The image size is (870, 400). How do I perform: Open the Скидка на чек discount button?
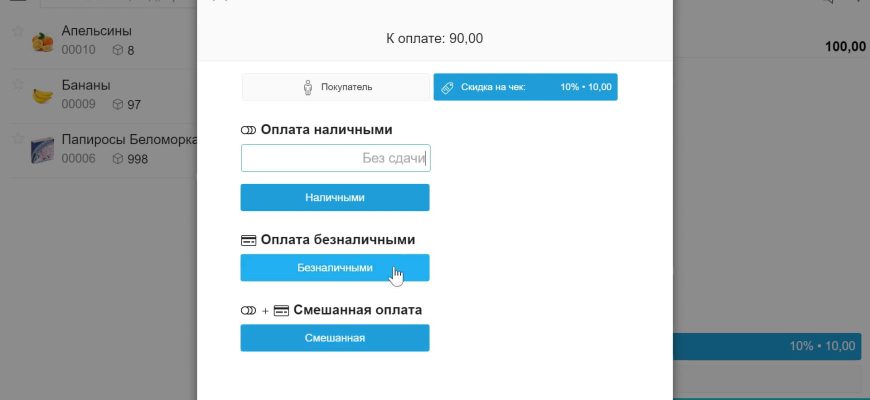(x=525, y=87)
